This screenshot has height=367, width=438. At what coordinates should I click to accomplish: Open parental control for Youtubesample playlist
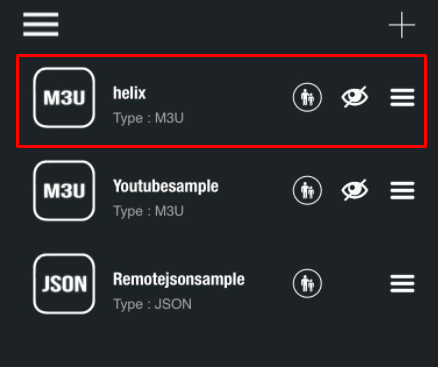307,190
